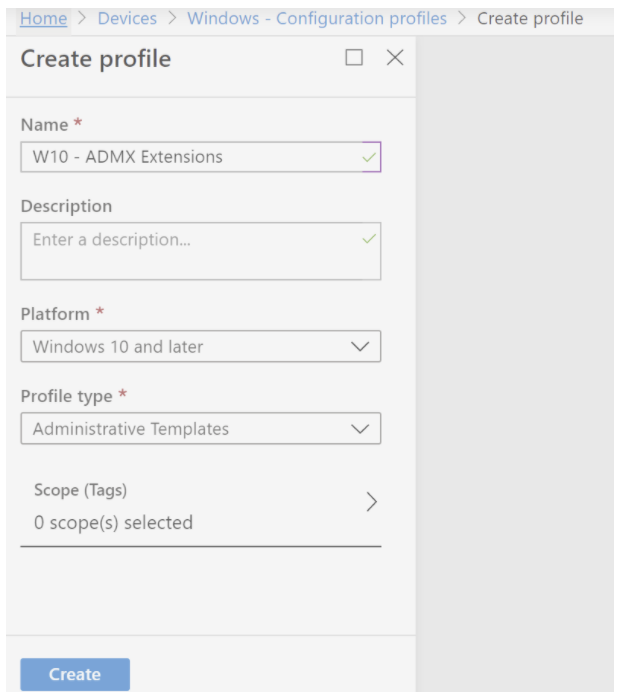Go to Devices in the breadcrumb
Image resolution: width=620 pixels, height=698 pixels.
click(127, 19)
